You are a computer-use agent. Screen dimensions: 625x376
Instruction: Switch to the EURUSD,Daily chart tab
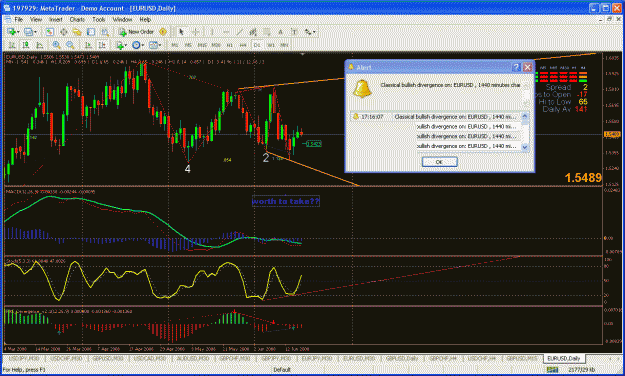point(563,358)
